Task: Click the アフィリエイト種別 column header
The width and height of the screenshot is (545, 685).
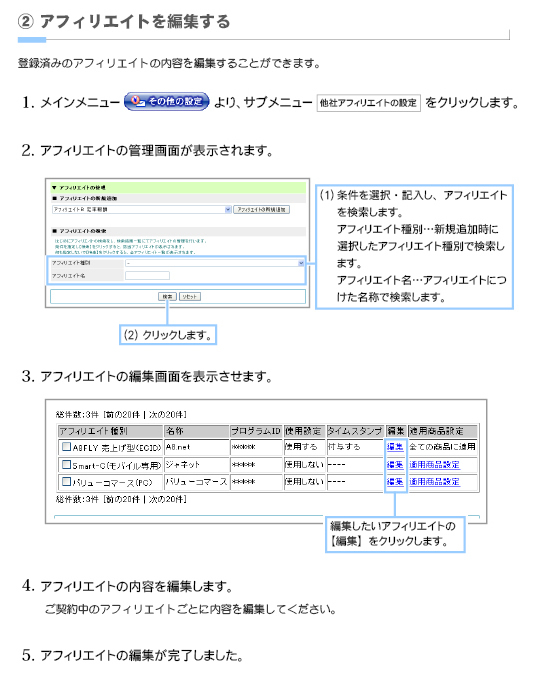Action: (110, 431)
